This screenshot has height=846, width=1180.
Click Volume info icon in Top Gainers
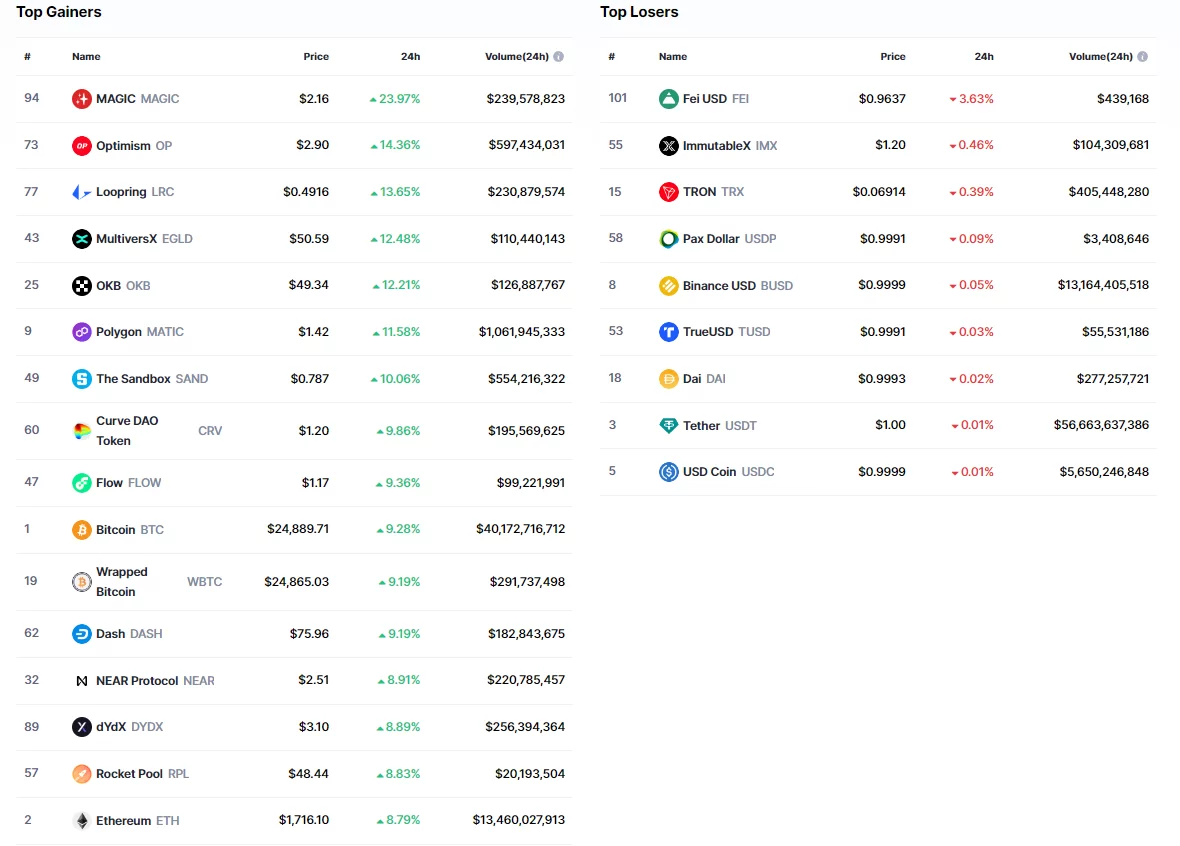pos(559,57)
